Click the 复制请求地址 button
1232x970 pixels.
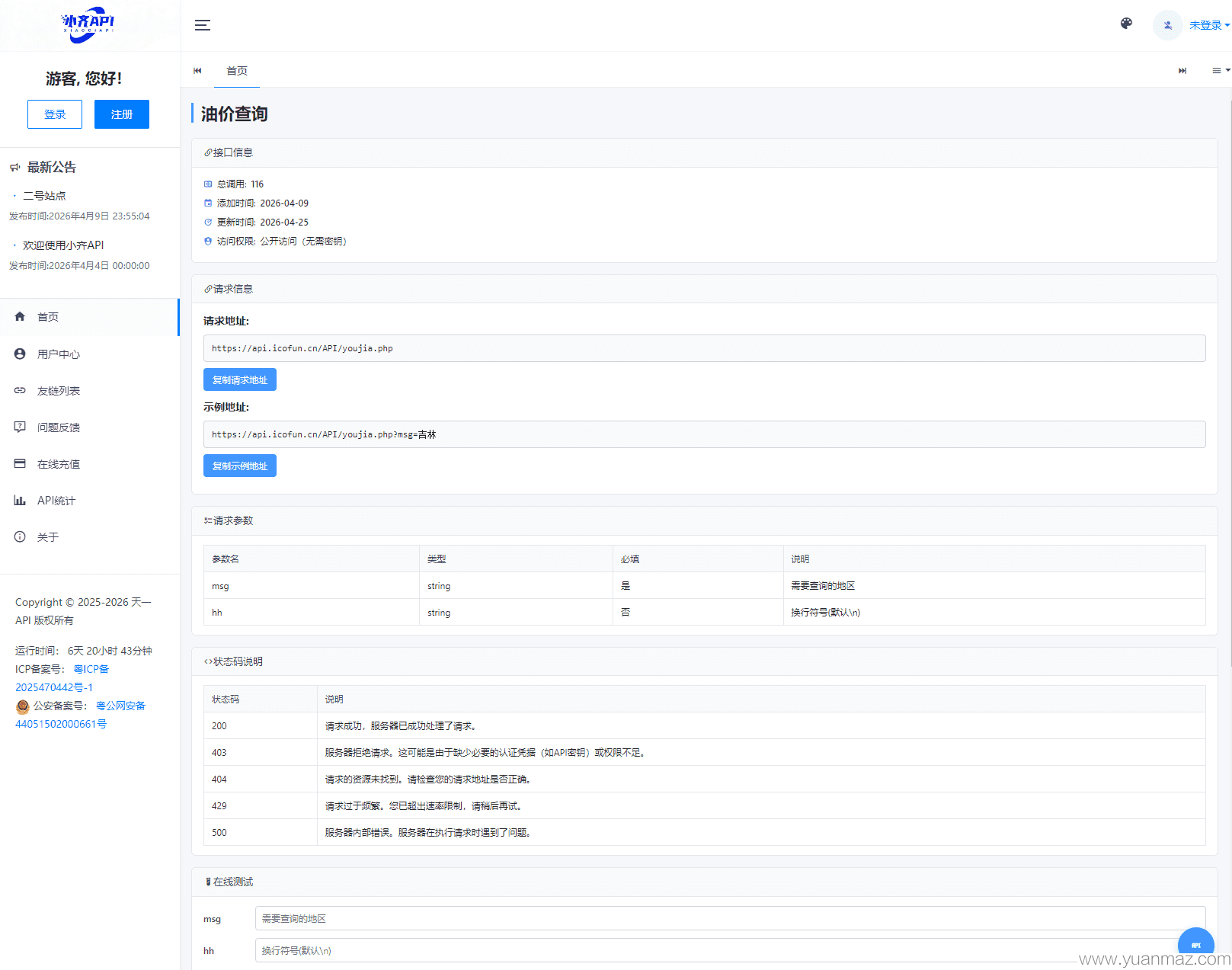point(240,379)
